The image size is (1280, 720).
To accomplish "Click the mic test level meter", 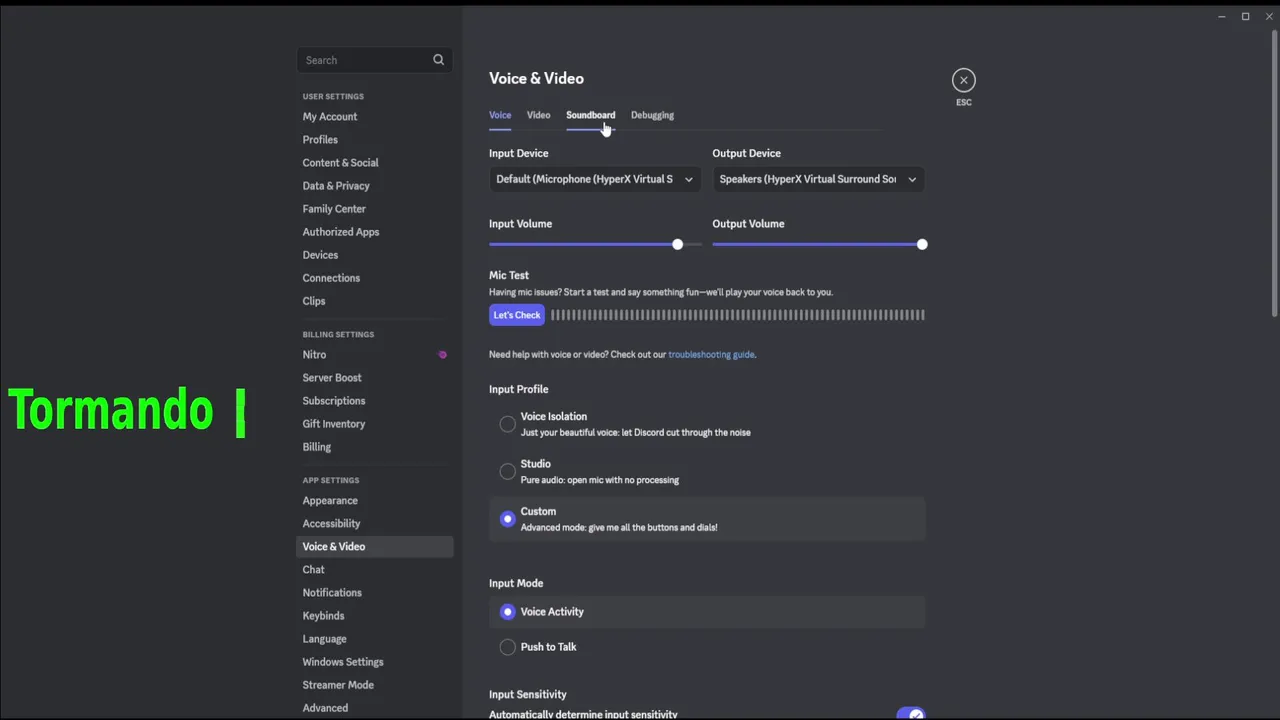I will pos(738,315).
